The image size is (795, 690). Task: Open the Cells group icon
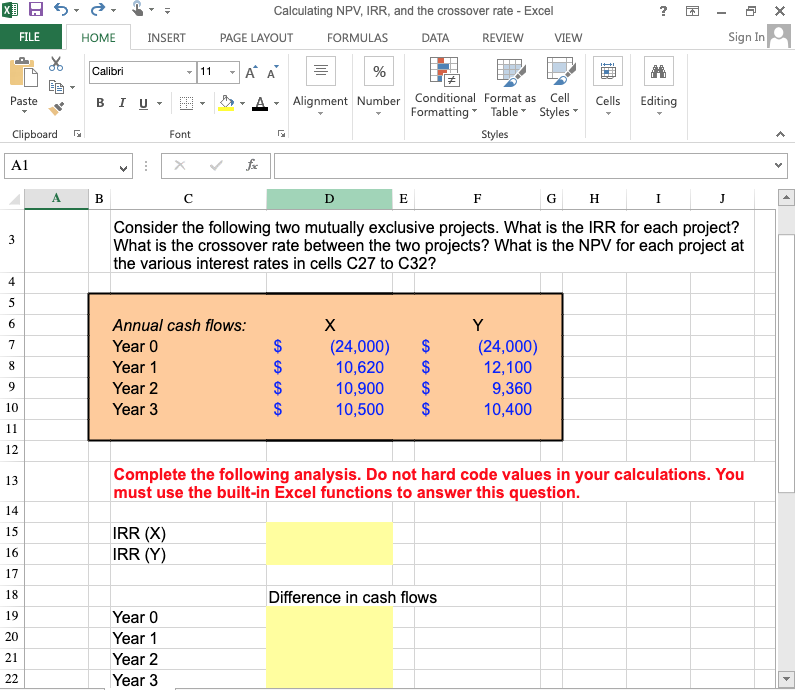tap(608, 71)
